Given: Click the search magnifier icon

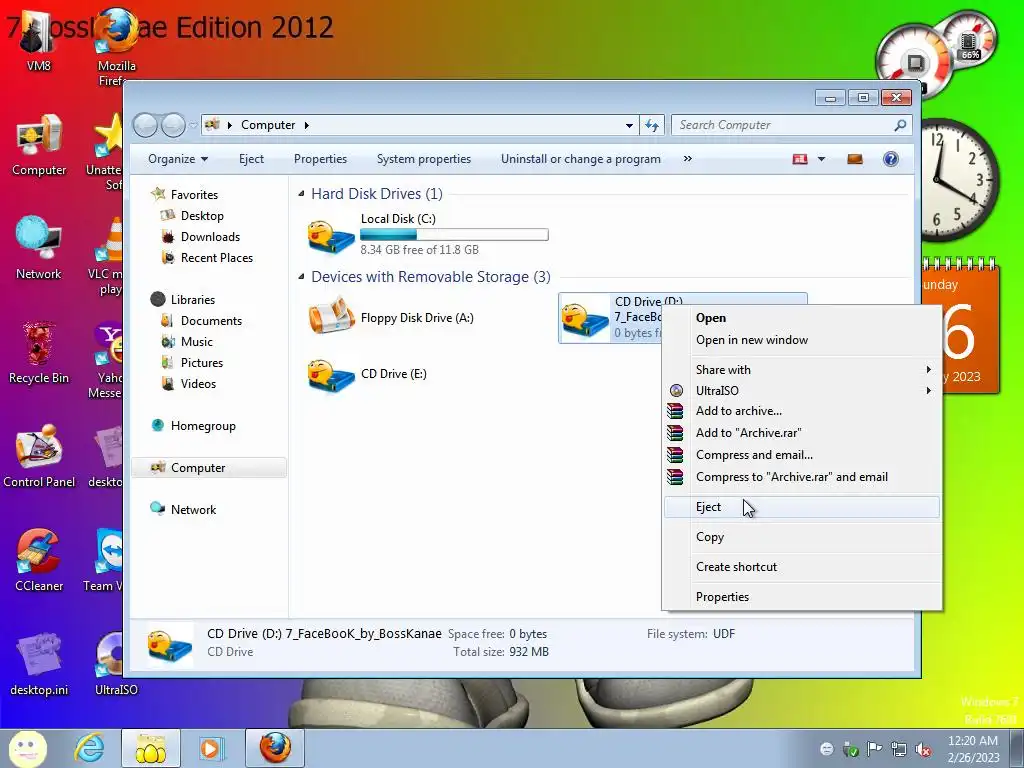Looking at the screenshot, I should coord(900,125).
